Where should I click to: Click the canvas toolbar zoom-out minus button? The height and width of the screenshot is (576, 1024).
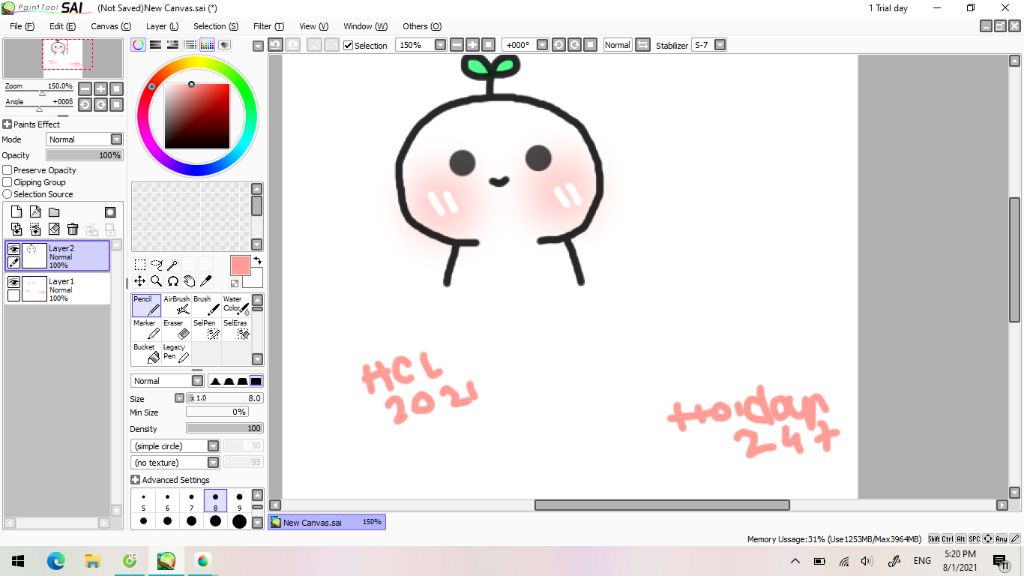click(x=457, y=45)
